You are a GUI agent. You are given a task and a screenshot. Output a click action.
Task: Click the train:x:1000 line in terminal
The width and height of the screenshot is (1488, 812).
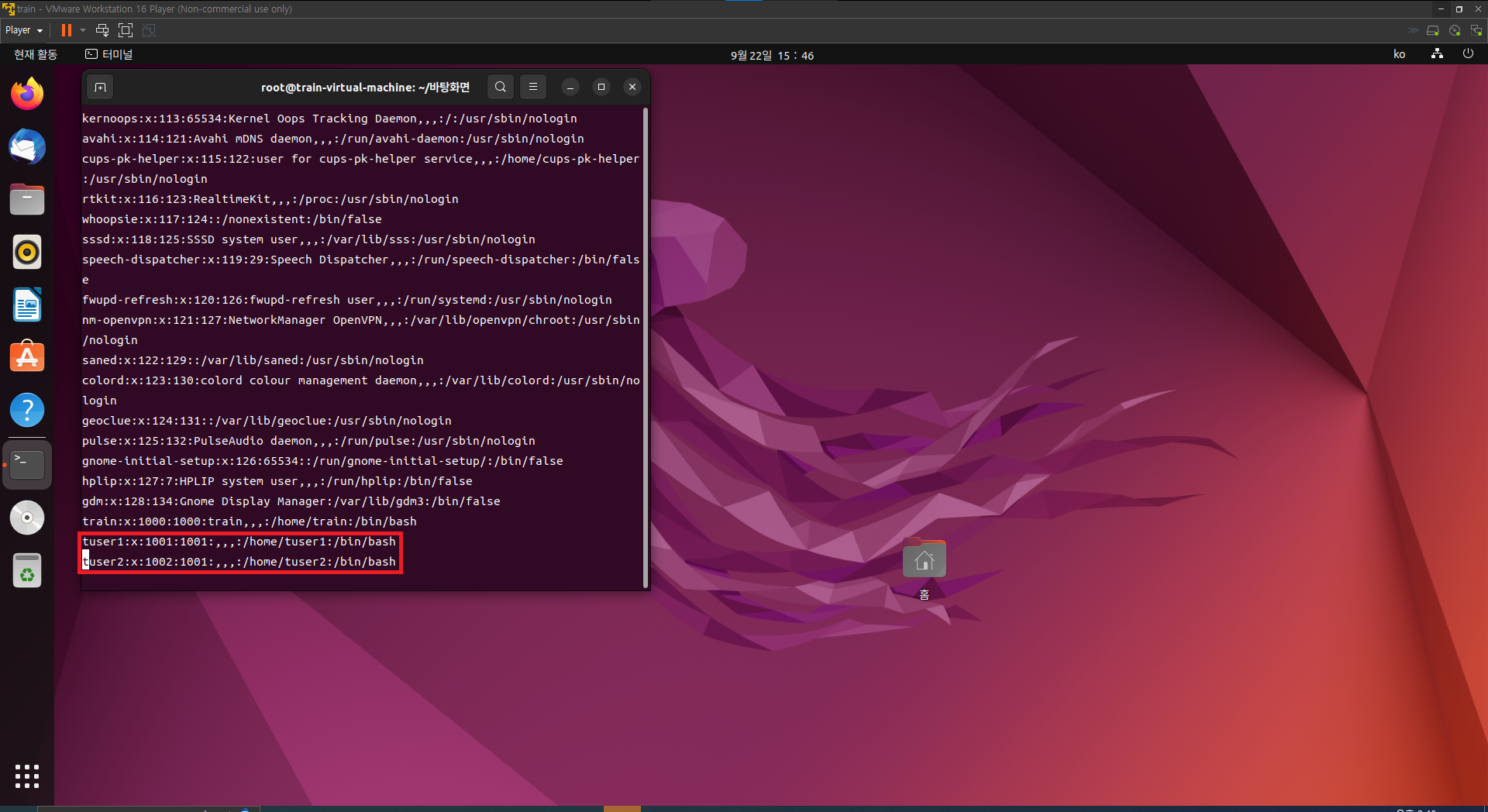[x=250, y=521]
